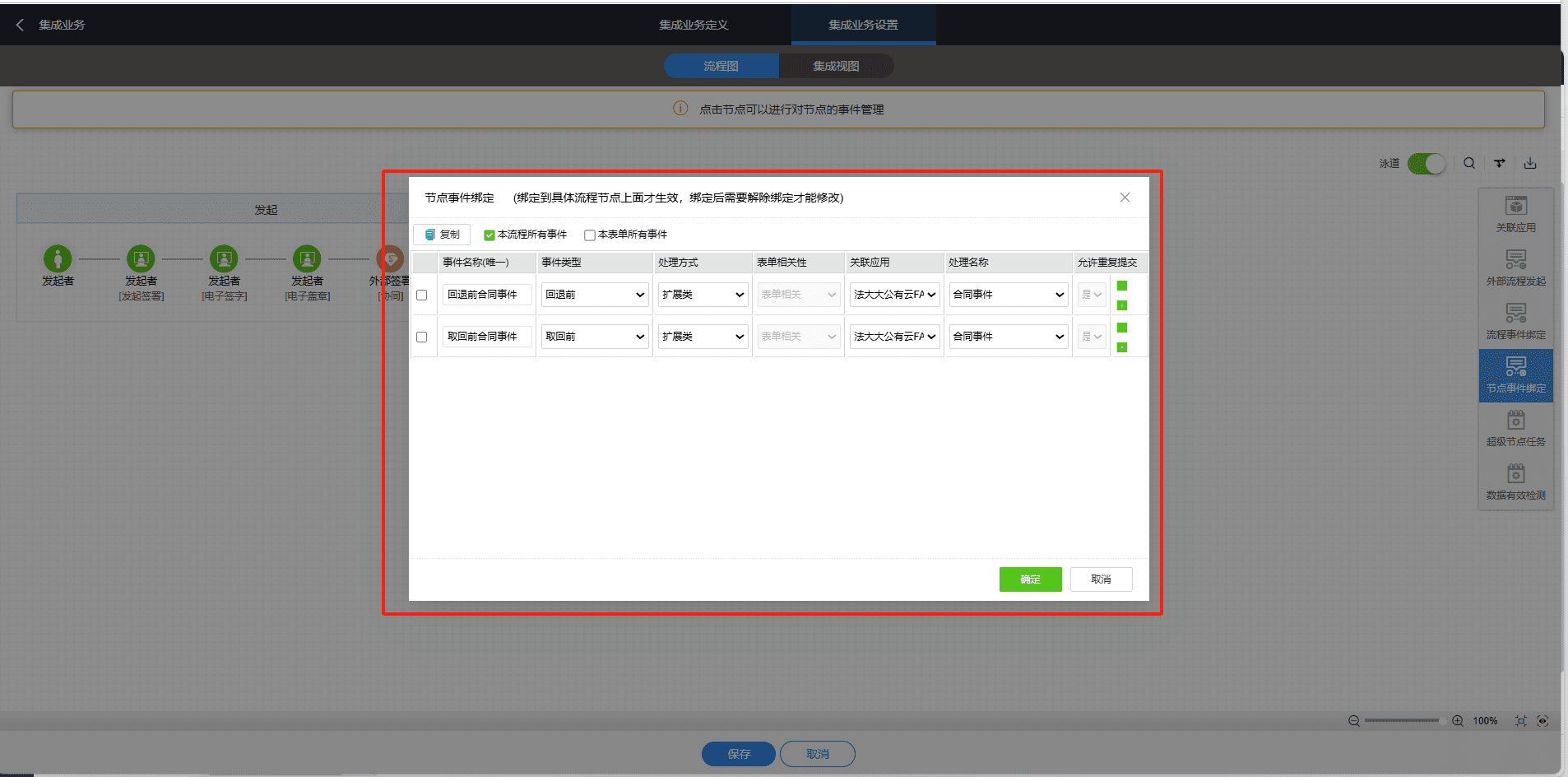This screenshot has width=1568, height=777.
Task: Click the canvas zoom slider track
Action: tap(1405, 721)
